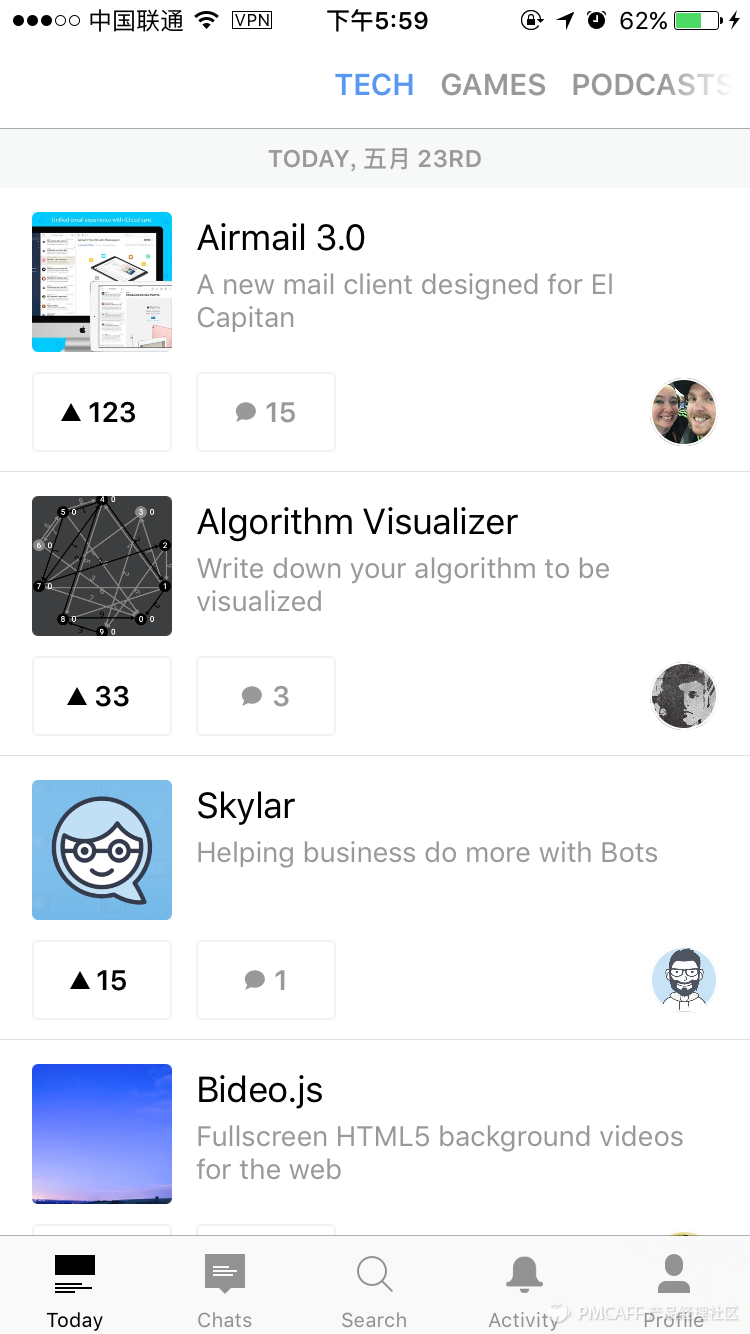
Task: Open Airmail 3.0's 15 comments
Action: point(266,412)
